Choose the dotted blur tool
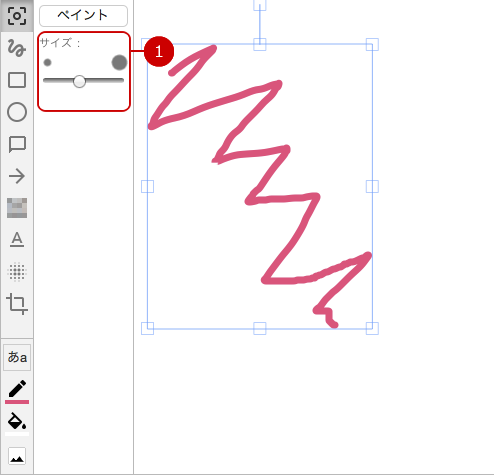Viewport: 494px width, 476px height. point(17,271)
